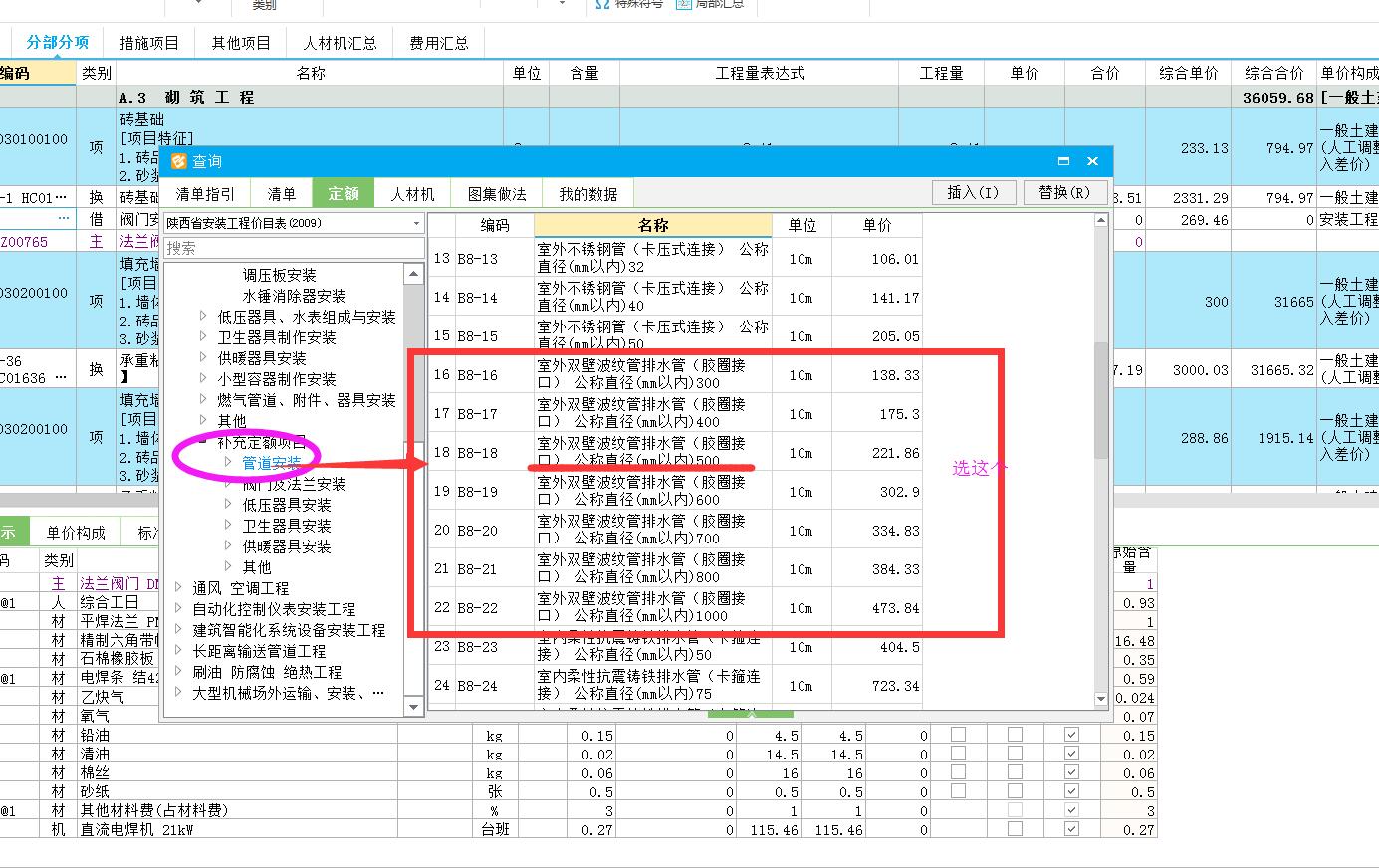Click results list scrollbar thumb
Screen dimensions: 1379x868
1100,400
